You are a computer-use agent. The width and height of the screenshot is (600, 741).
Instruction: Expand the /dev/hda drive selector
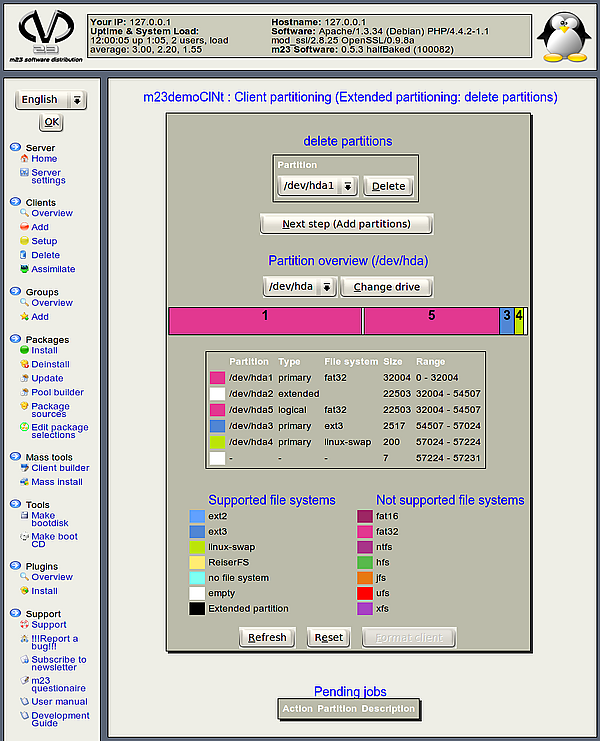[x=300, y=287]
